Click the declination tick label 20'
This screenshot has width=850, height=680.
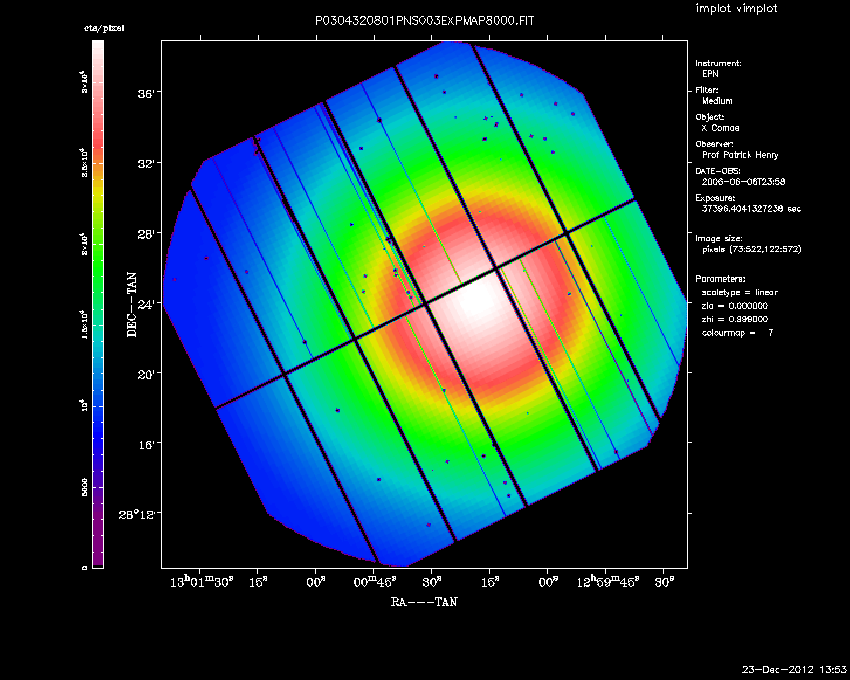pyautogui.click(x=146, y=374)
